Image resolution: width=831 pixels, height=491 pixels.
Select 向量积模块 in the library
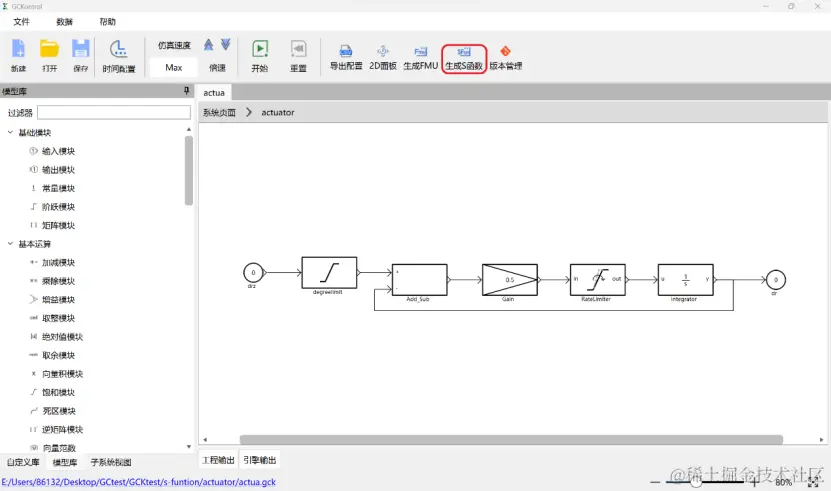(x=62, y=374)
